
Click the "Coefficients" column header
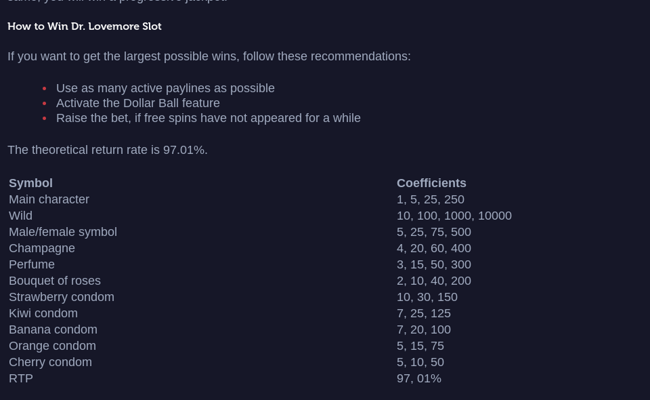click(431, 183)
